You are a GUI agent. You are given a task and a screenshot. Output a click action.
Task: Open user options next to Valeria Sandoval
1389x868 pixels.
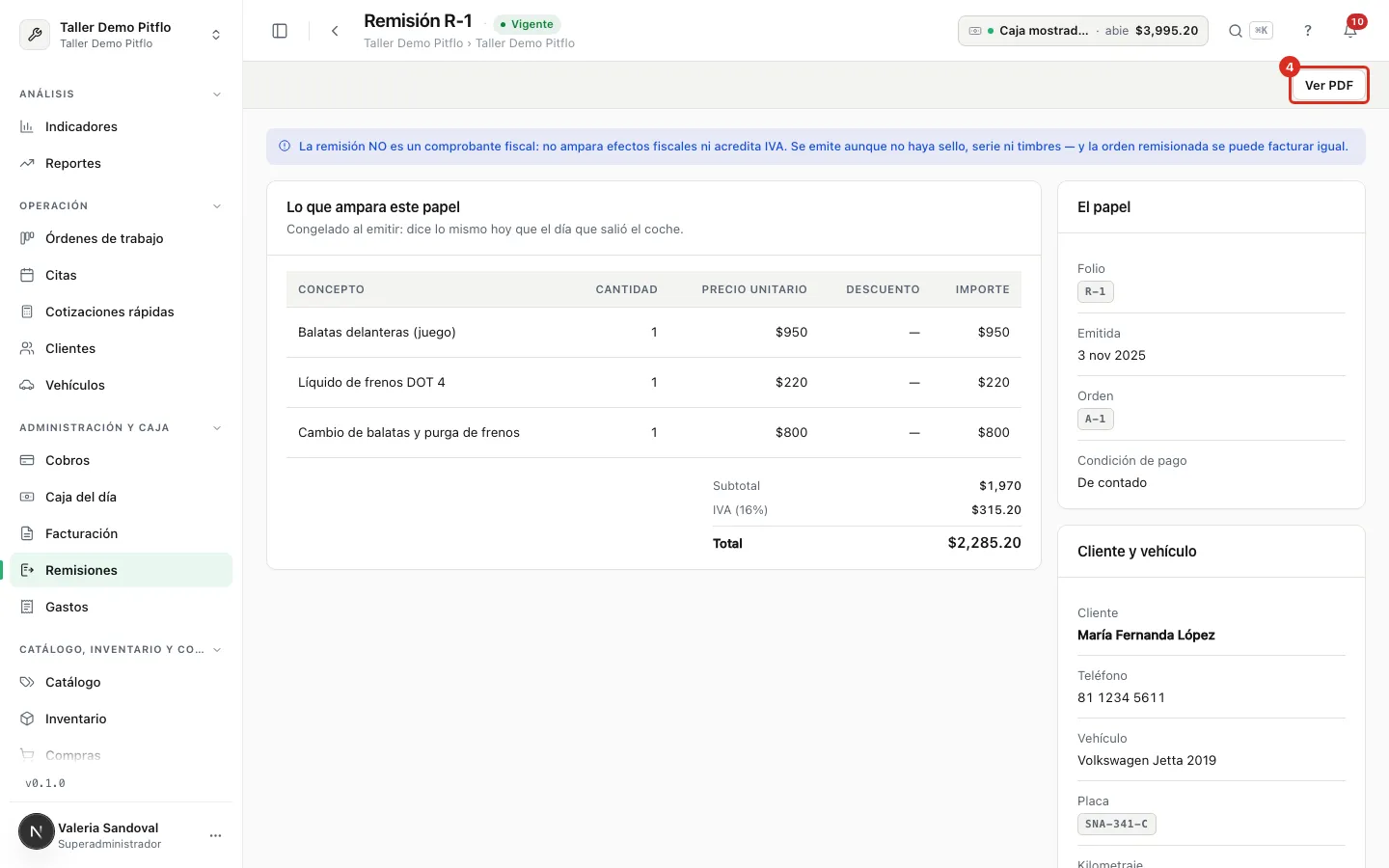pos(215,835)
